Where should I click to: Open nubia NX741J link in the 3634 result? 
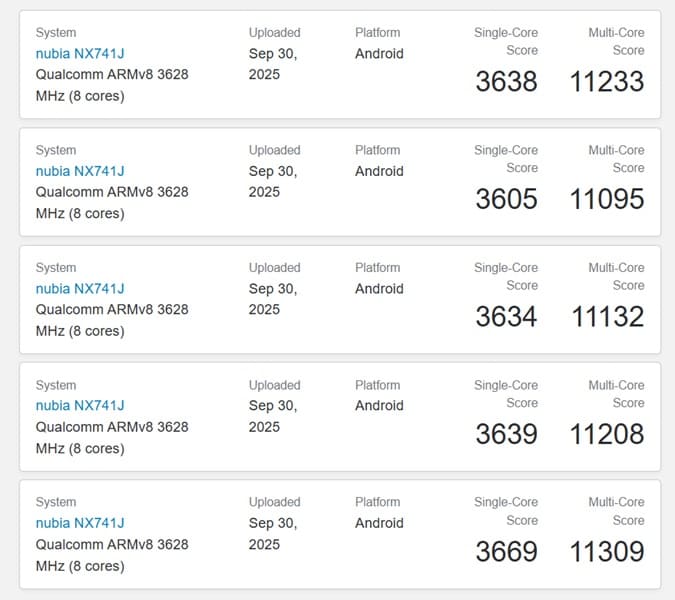tap(80, 289)
